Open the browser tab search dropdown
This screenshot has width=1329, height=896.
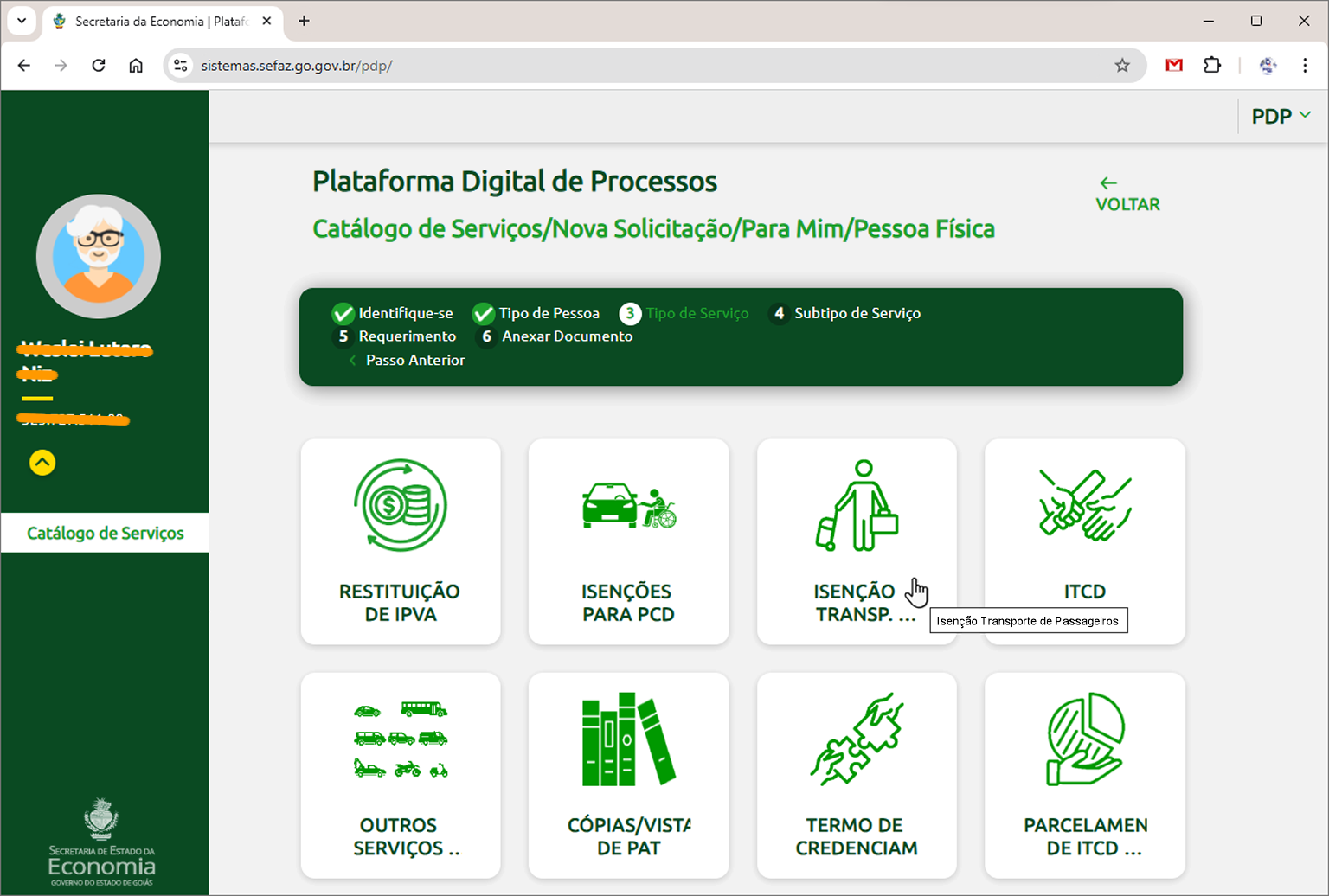[22, 21]
